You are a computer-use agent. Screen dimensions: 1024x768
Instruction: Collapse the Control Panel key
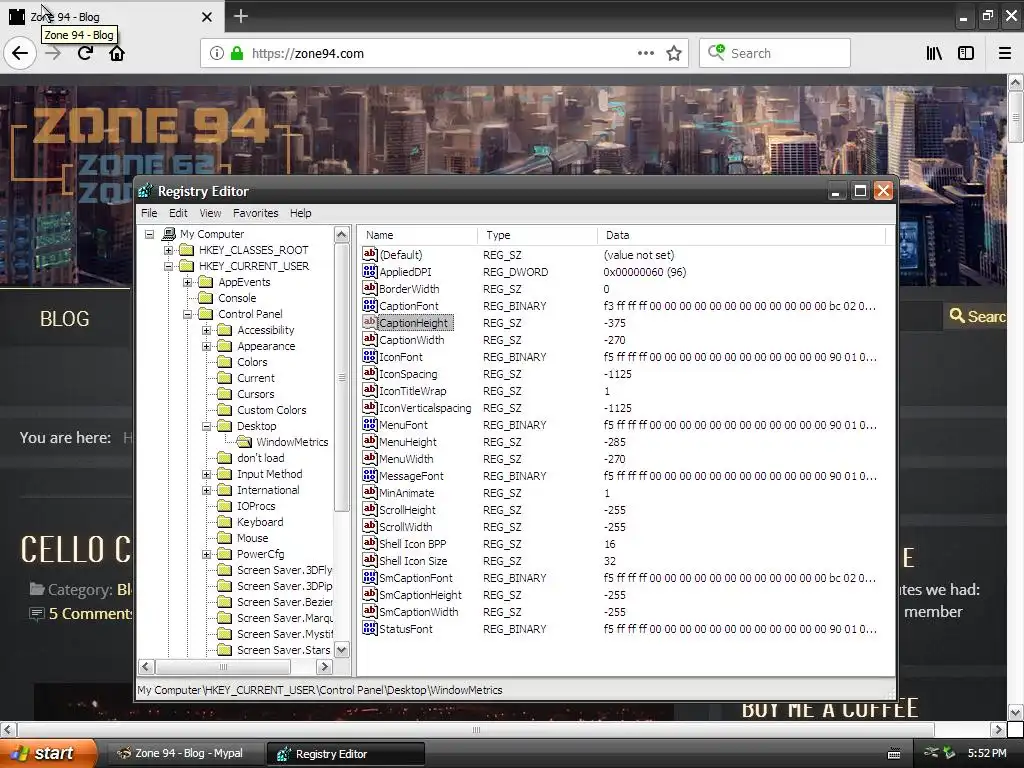(187, 314)
